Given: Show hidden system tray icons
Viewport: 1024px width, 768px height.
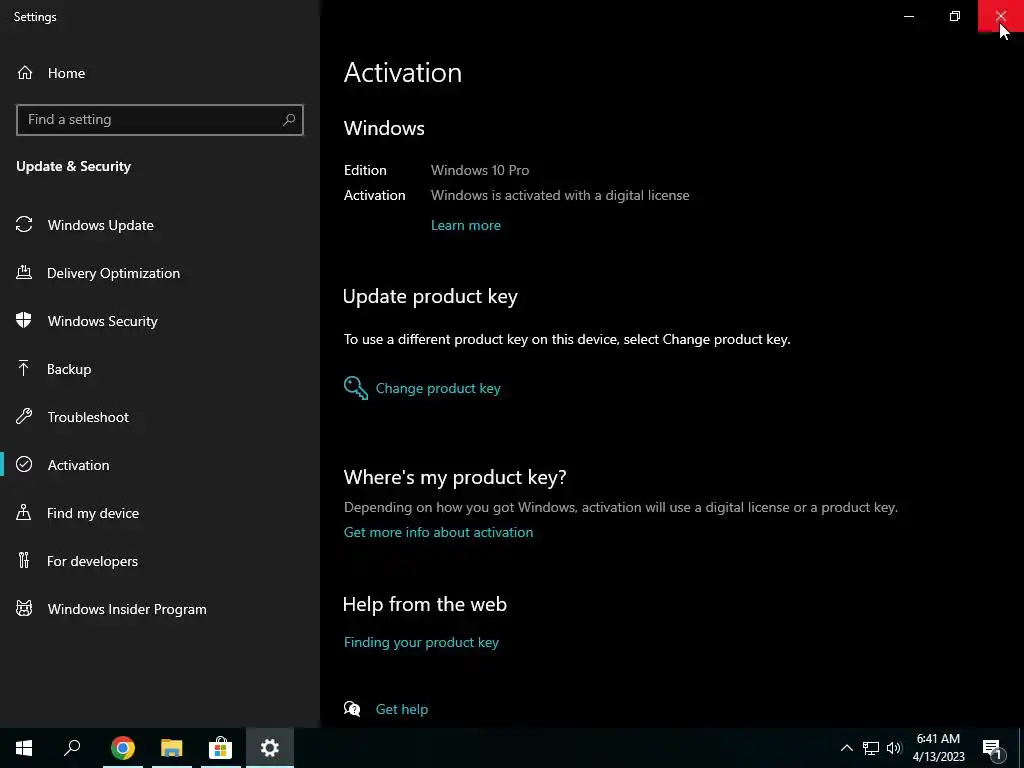Looking at the screenshot, I should (x=846, y=748).
